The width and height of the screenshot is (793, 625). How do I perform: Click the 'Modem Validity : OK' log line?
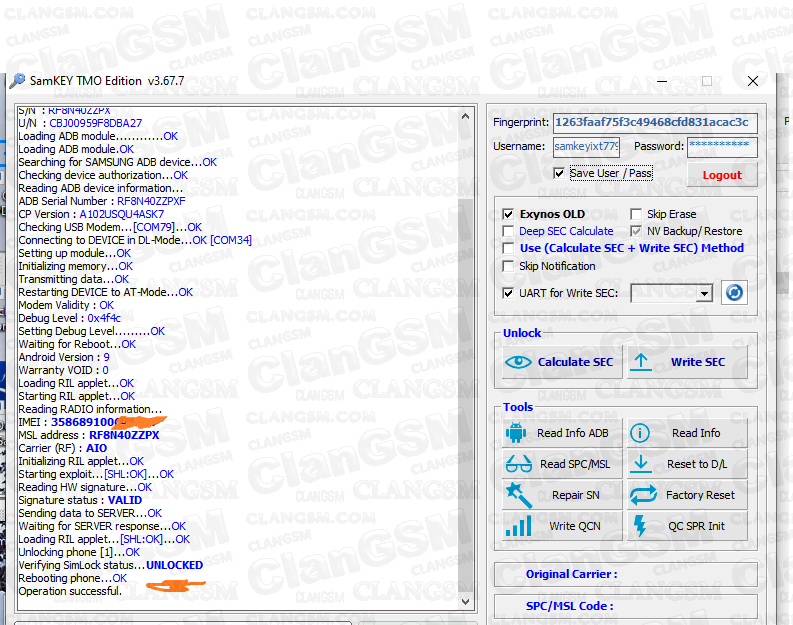[x=66, y=305]
